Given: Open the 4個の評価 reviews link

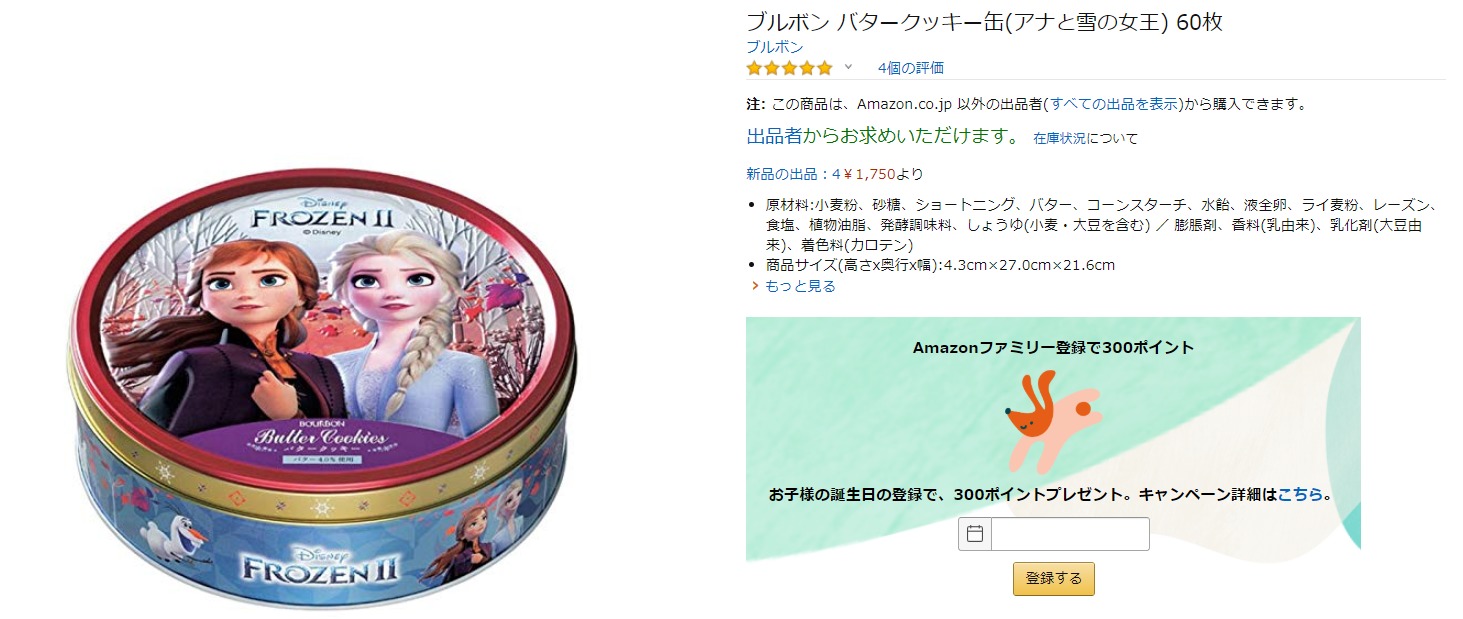Looking at the screenshot, I should click(x=910, y=68).
